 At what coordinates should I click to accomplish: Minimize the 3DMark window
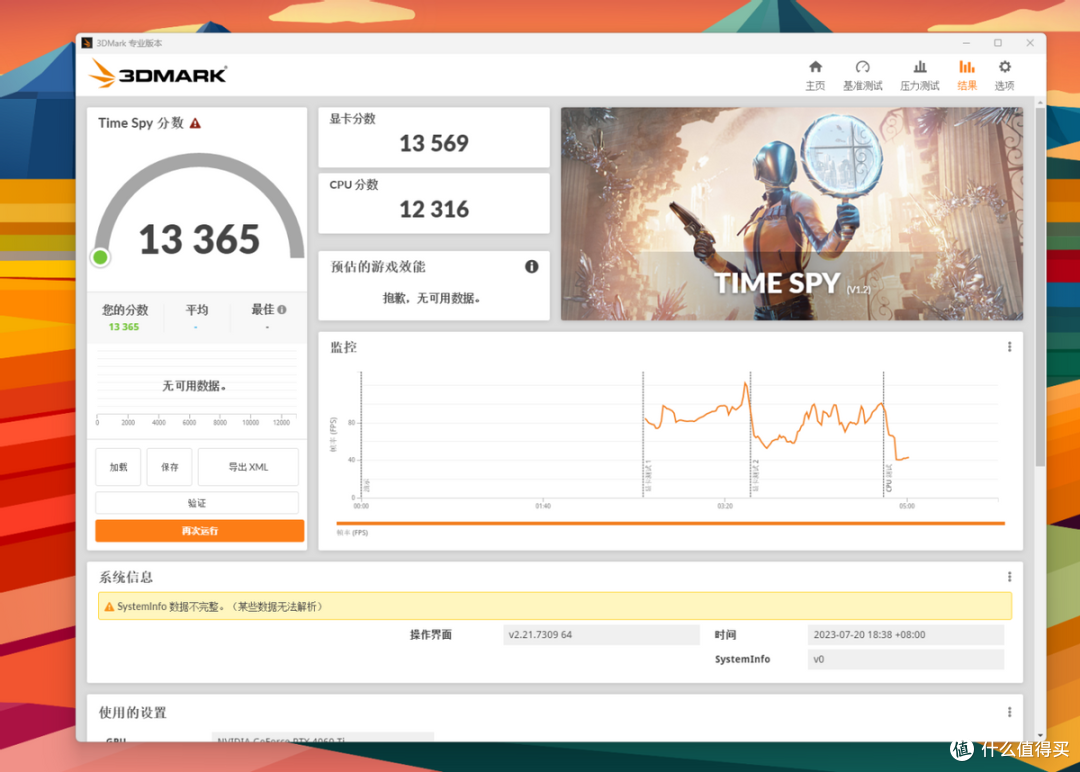point(966,43)
